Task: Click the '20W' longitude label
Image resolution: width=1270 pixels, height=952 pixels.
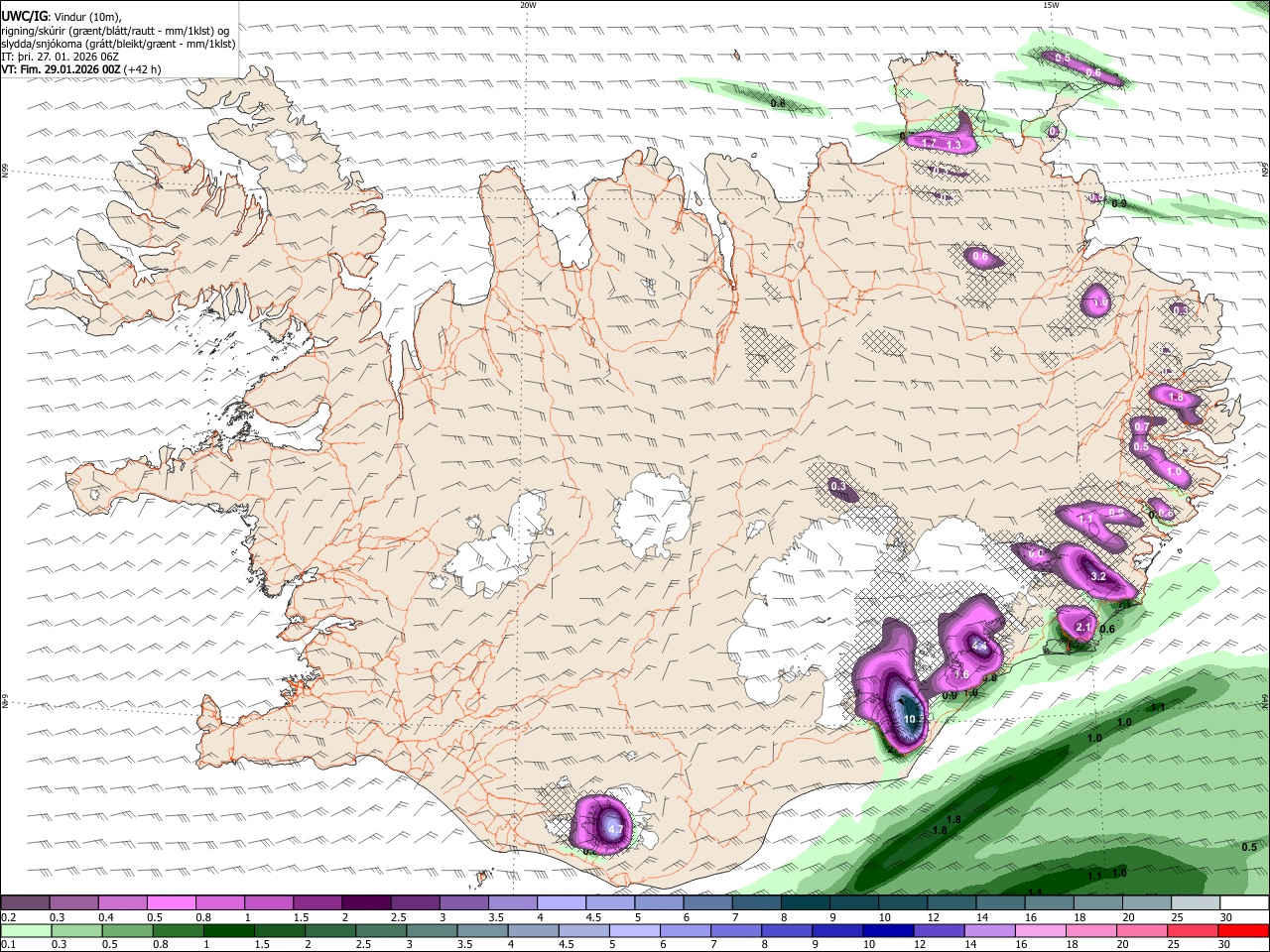Action: (x=528, y=5)
